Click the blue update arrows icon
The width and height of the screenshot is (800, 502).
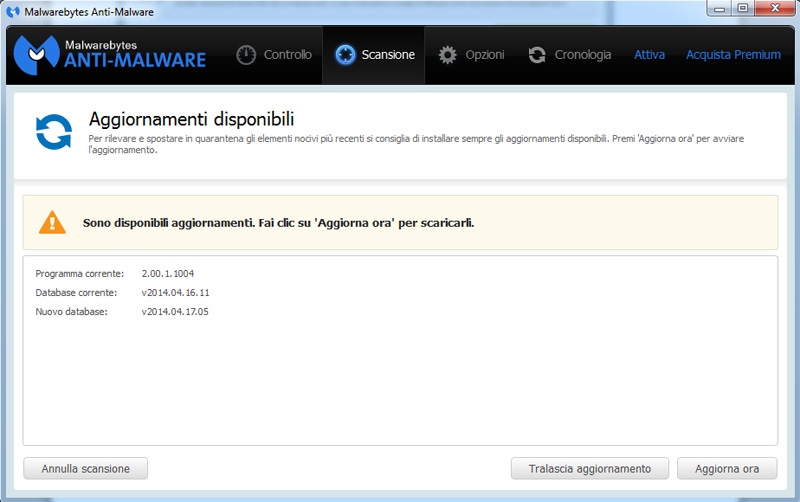pos(54,132)
